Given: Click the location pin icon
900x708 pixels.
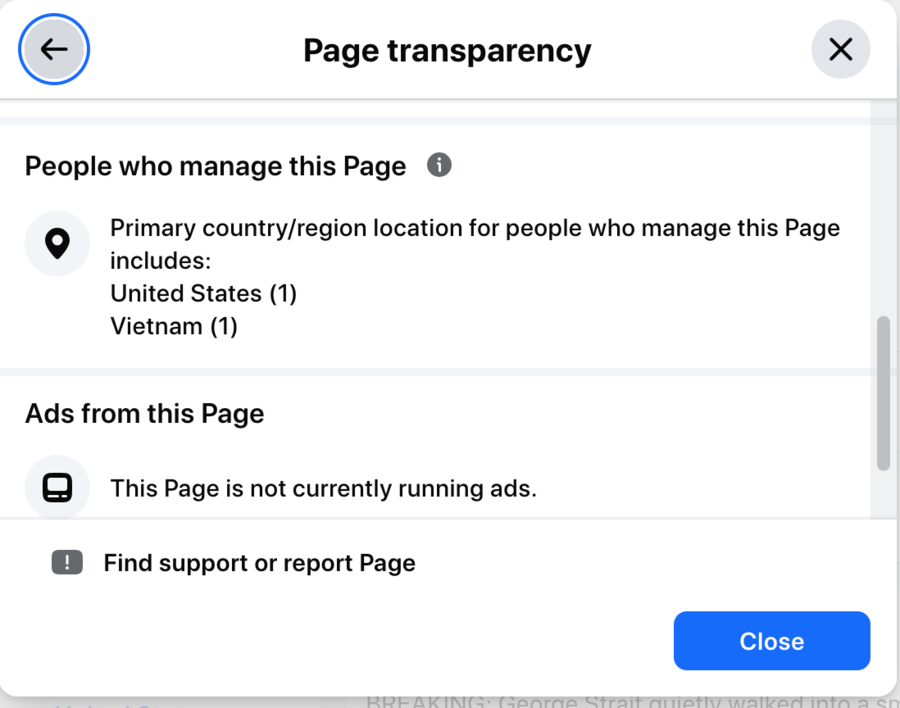Looking at the screenshot, I should [x=58, y=243].
